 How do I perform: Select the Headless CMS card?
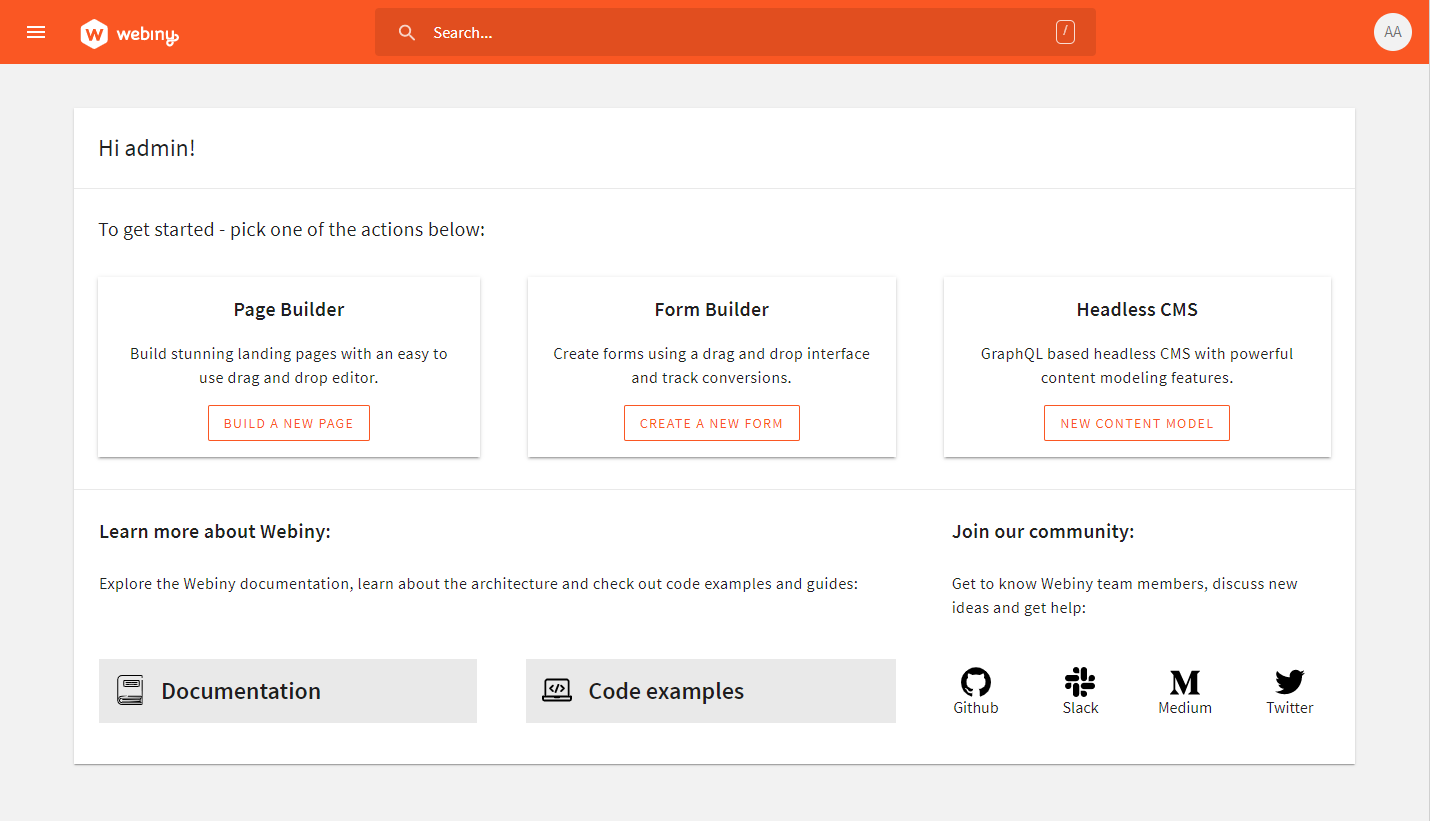point(1136,366)
